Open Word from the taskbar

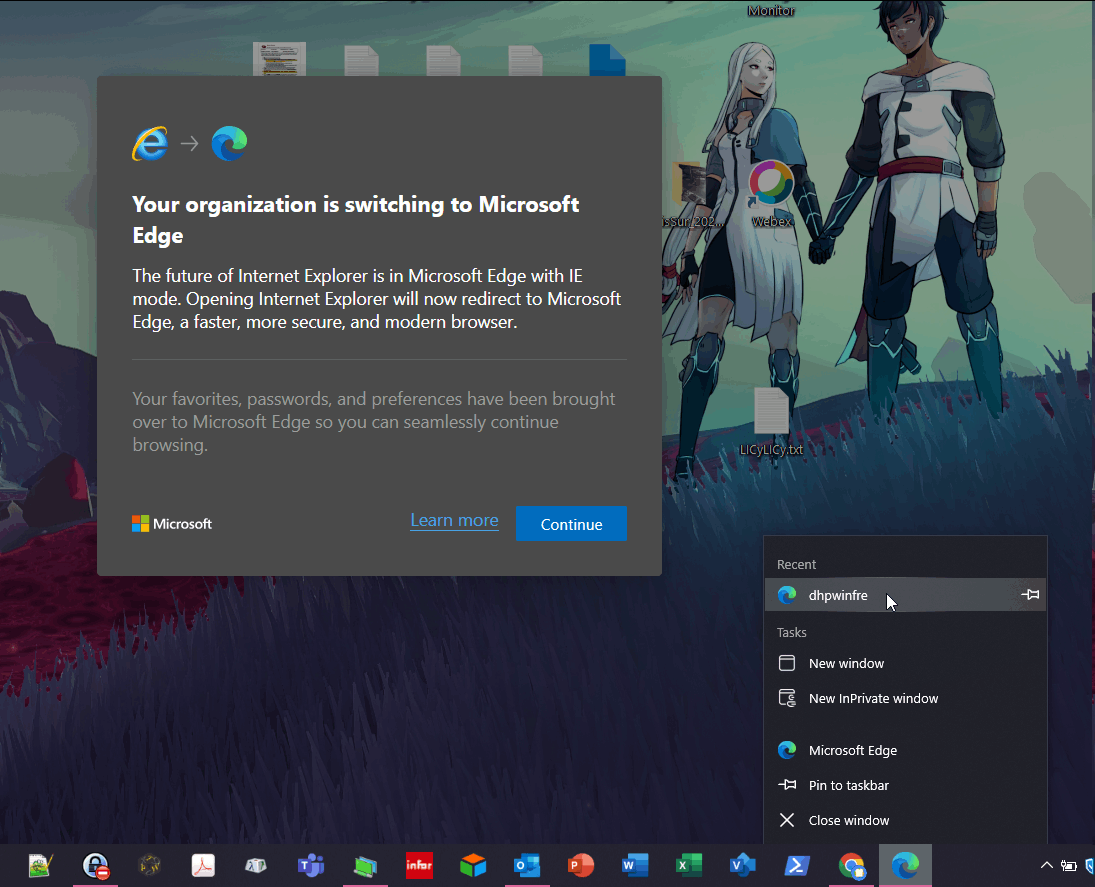click(x=635, y=866)
